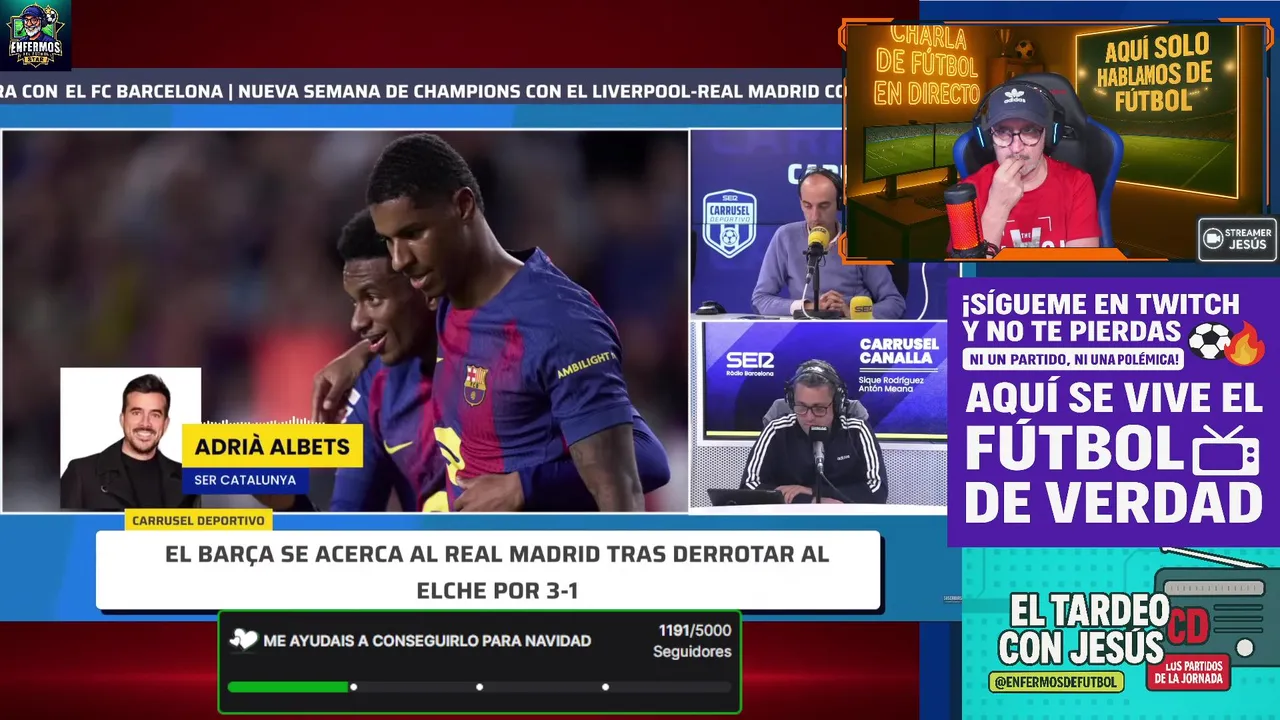Click the Streamer Jesús camera badge
1280x720 pixels.
(x=1238, y=239)
